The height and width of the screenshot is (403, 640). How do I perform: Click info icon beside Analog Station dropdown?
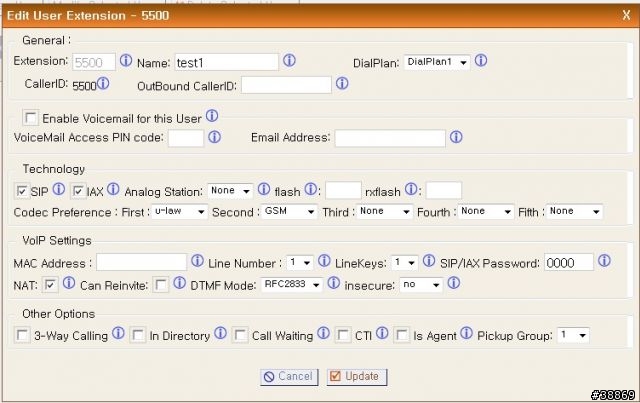point(264,189)
